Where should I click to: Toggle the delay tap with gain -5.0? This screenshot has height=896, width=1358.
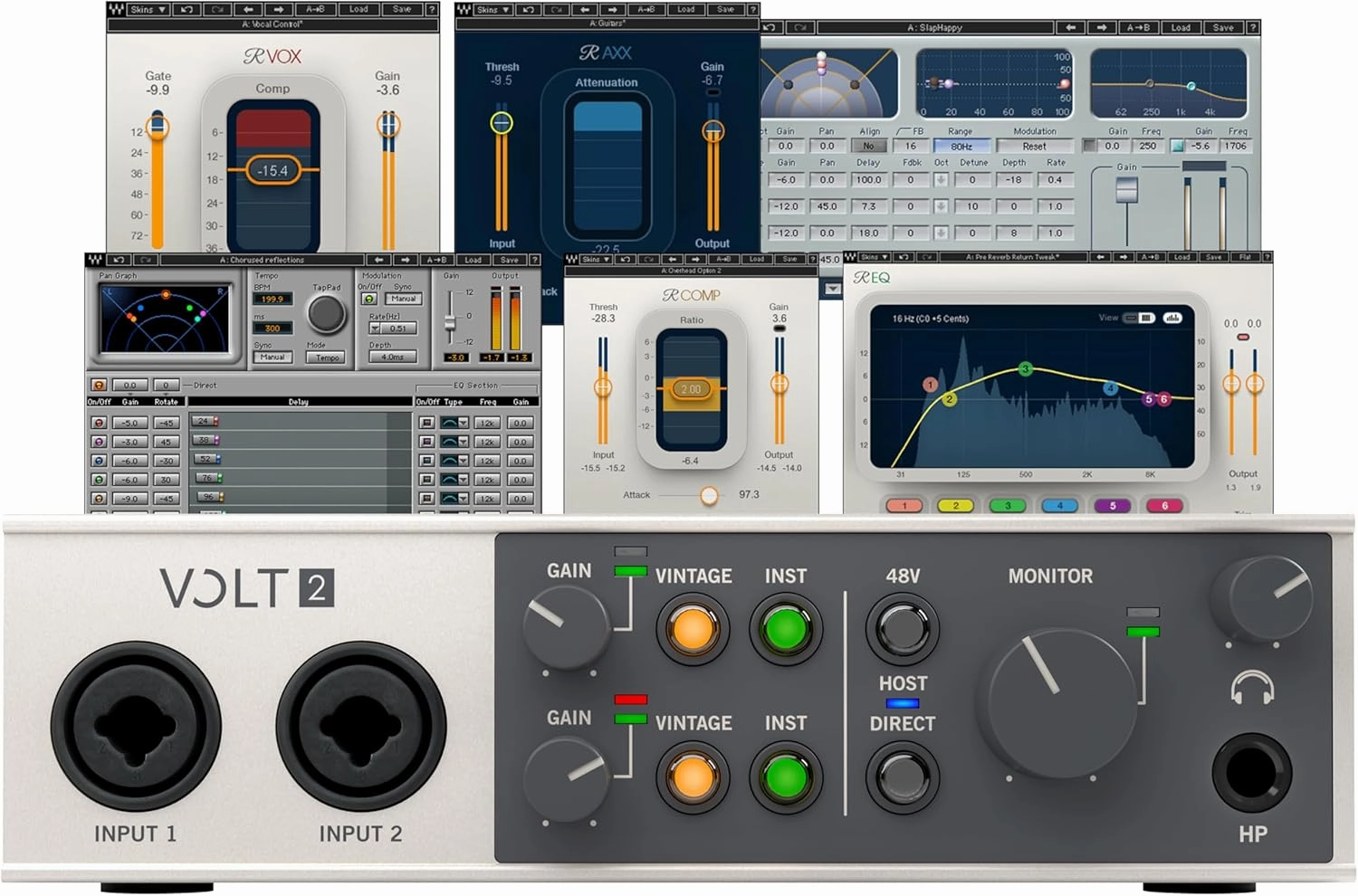[99, 423]
